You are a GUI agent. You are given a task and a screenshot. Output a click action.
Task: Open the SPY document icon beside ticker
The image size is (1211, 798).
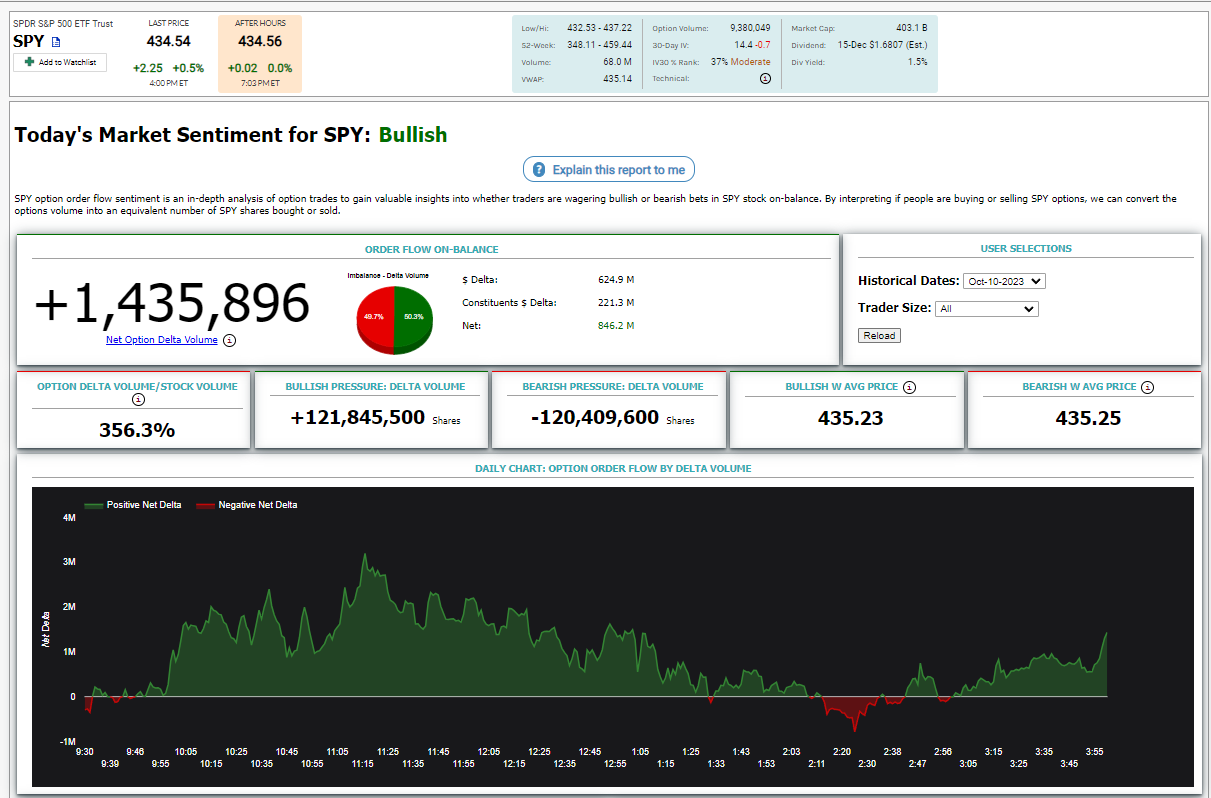56,42
